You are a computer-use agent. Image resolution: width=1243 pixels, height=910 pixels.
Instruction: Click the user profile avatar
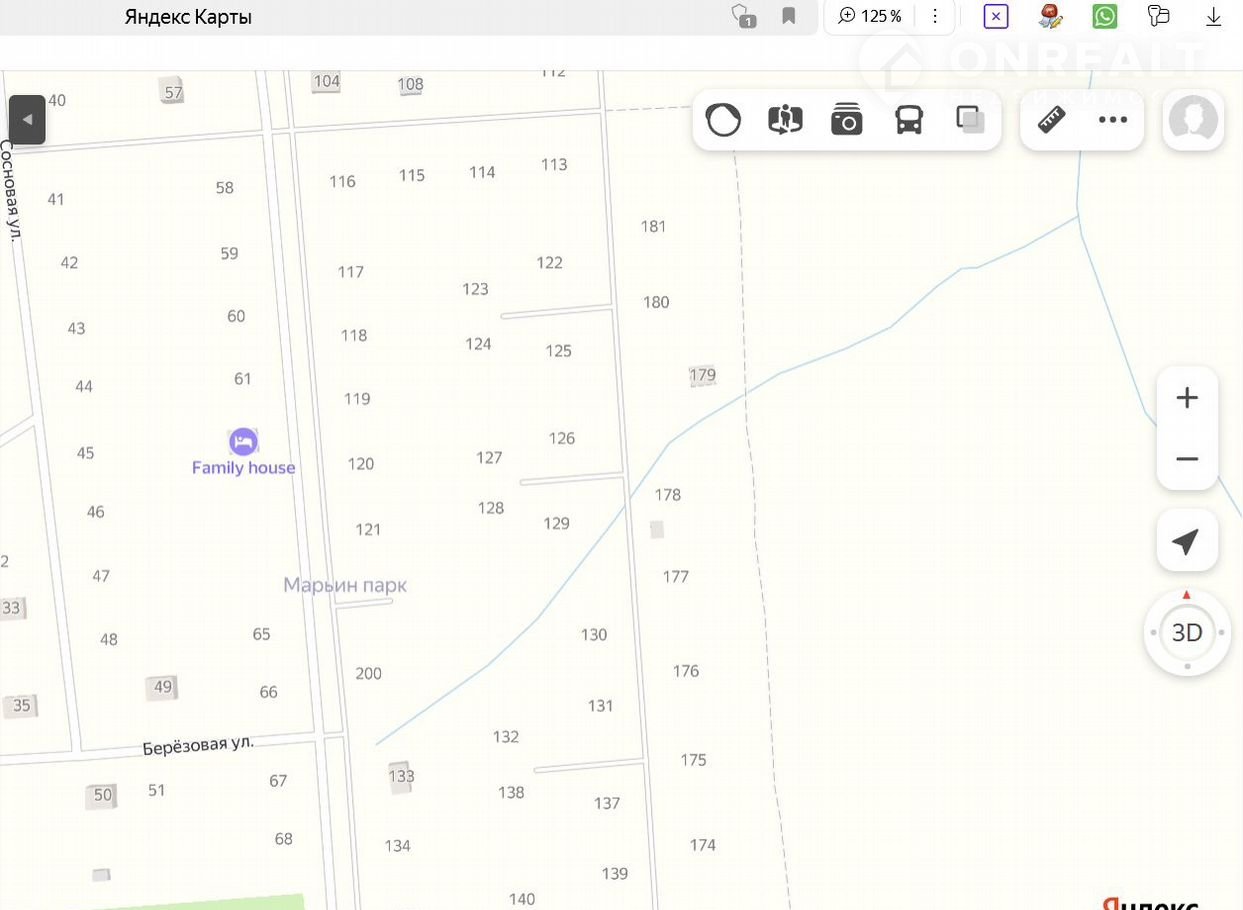point(1193,120)
